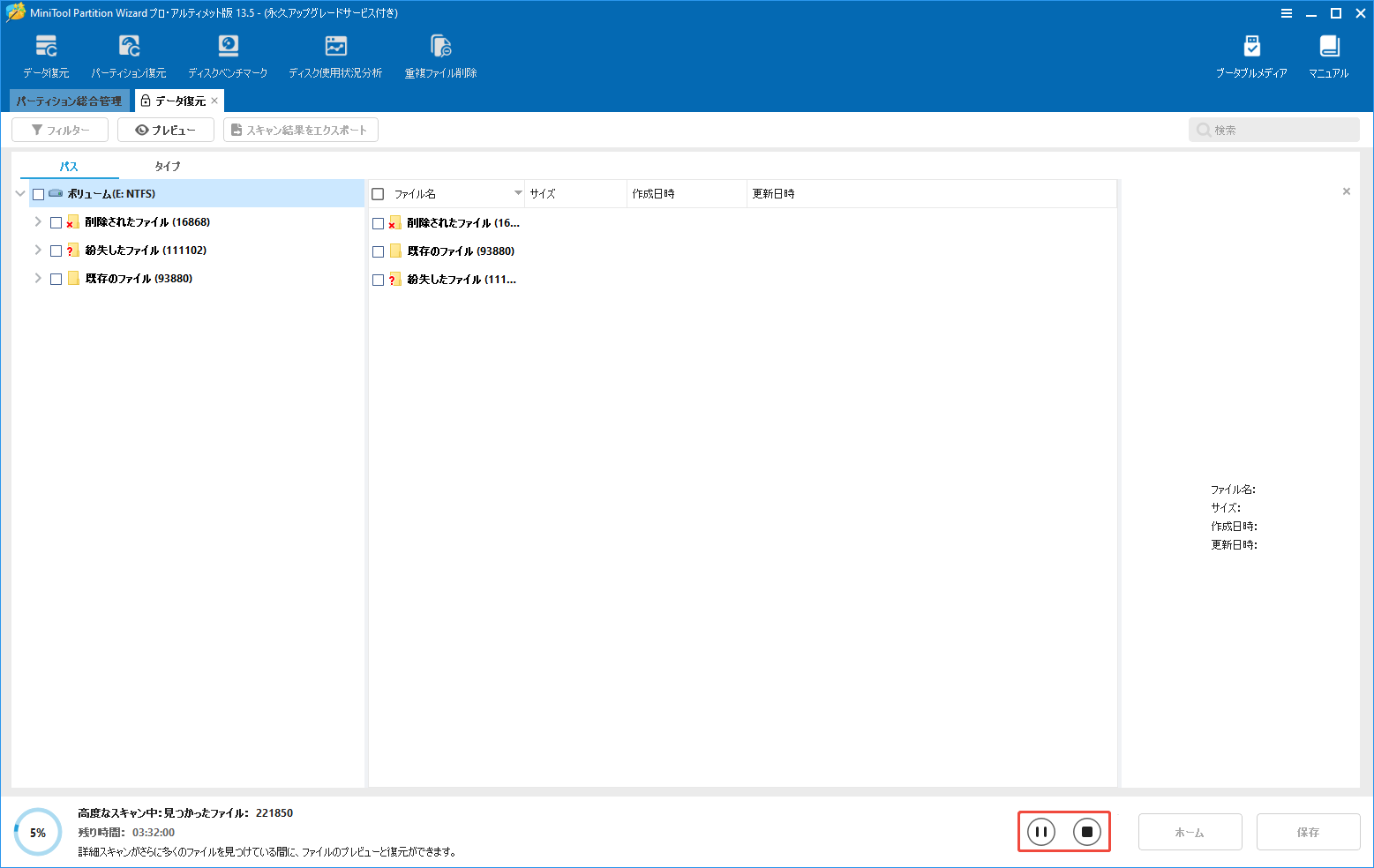Select the パーティション復元 tool
This screenshot has height=868, width=1374.
(129, 55)
